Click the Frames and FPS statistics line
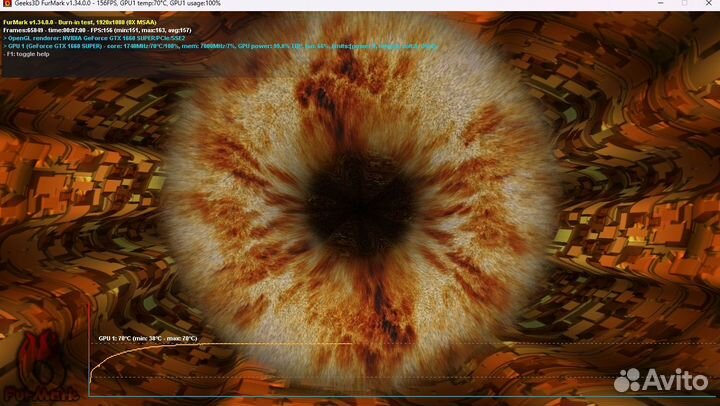The height and width of the screenshot is (406, 720). (x=97, y=30)
